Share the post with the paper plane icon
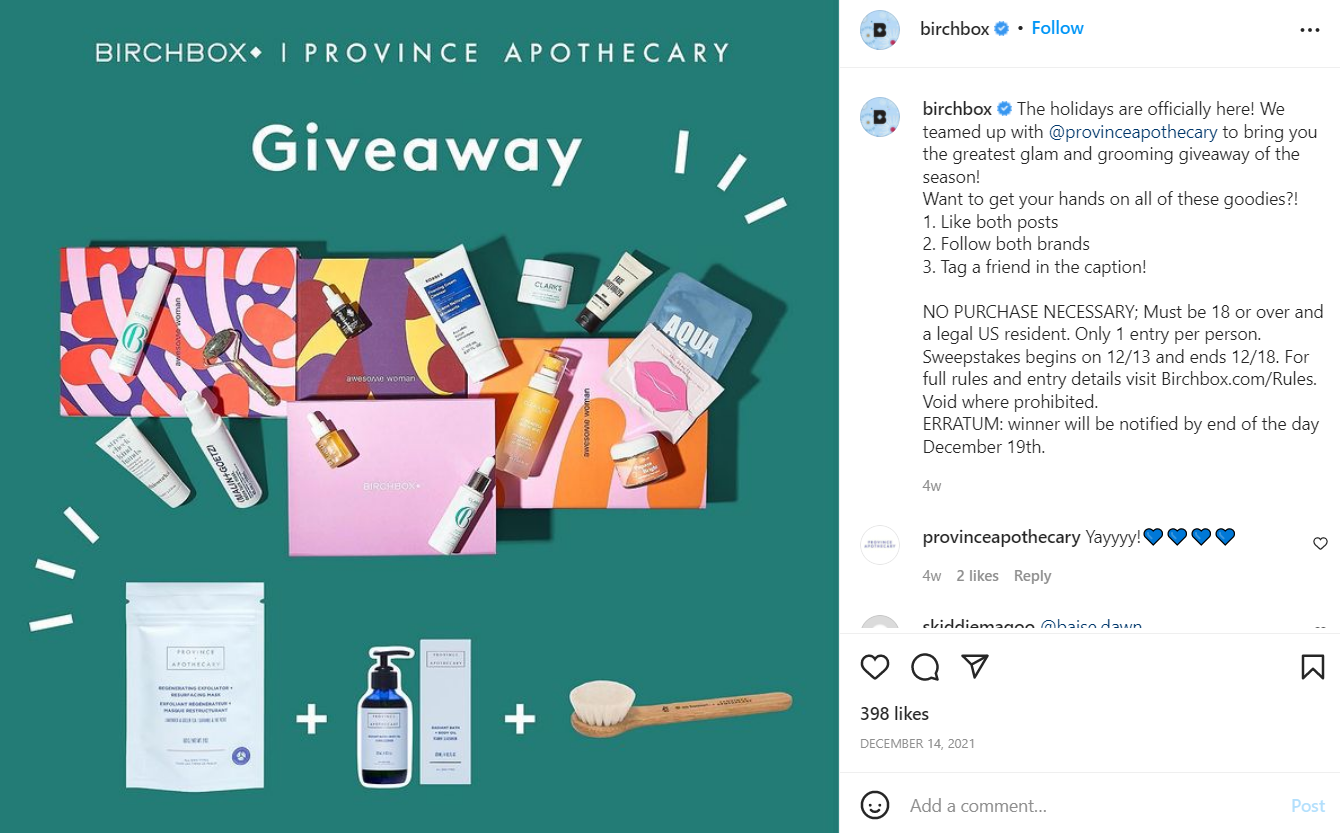Image resolution: width=1340 pixels, height=833 pixels. (975, 667)
